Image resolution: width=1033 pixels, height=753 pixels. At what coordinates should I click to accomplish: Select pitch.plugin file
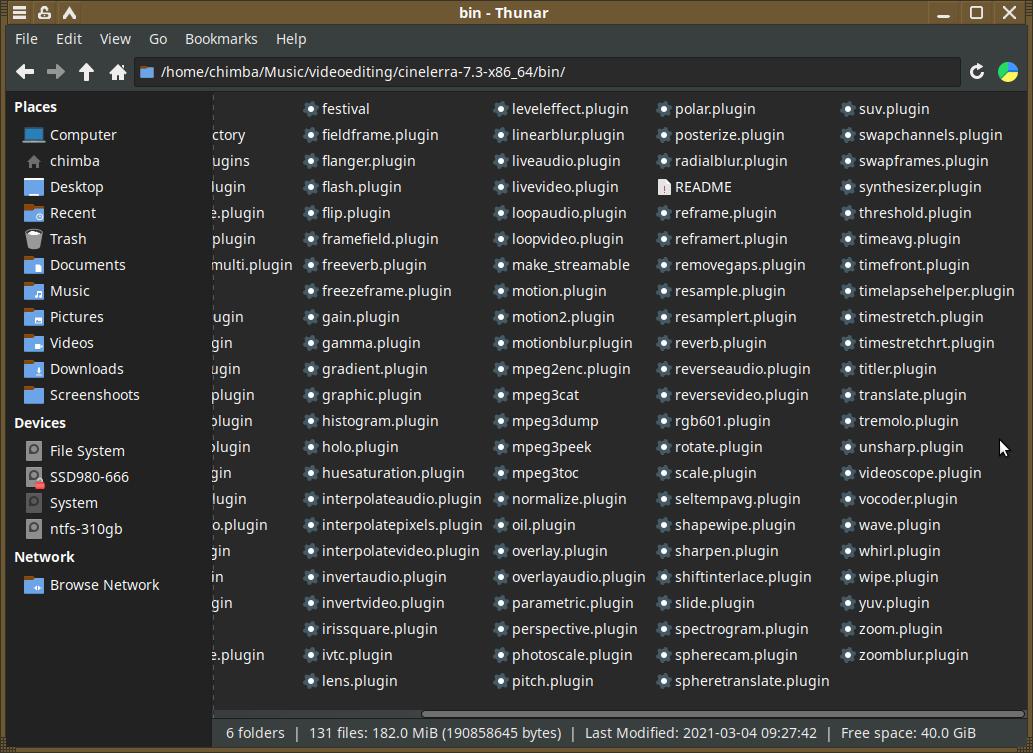544,681
